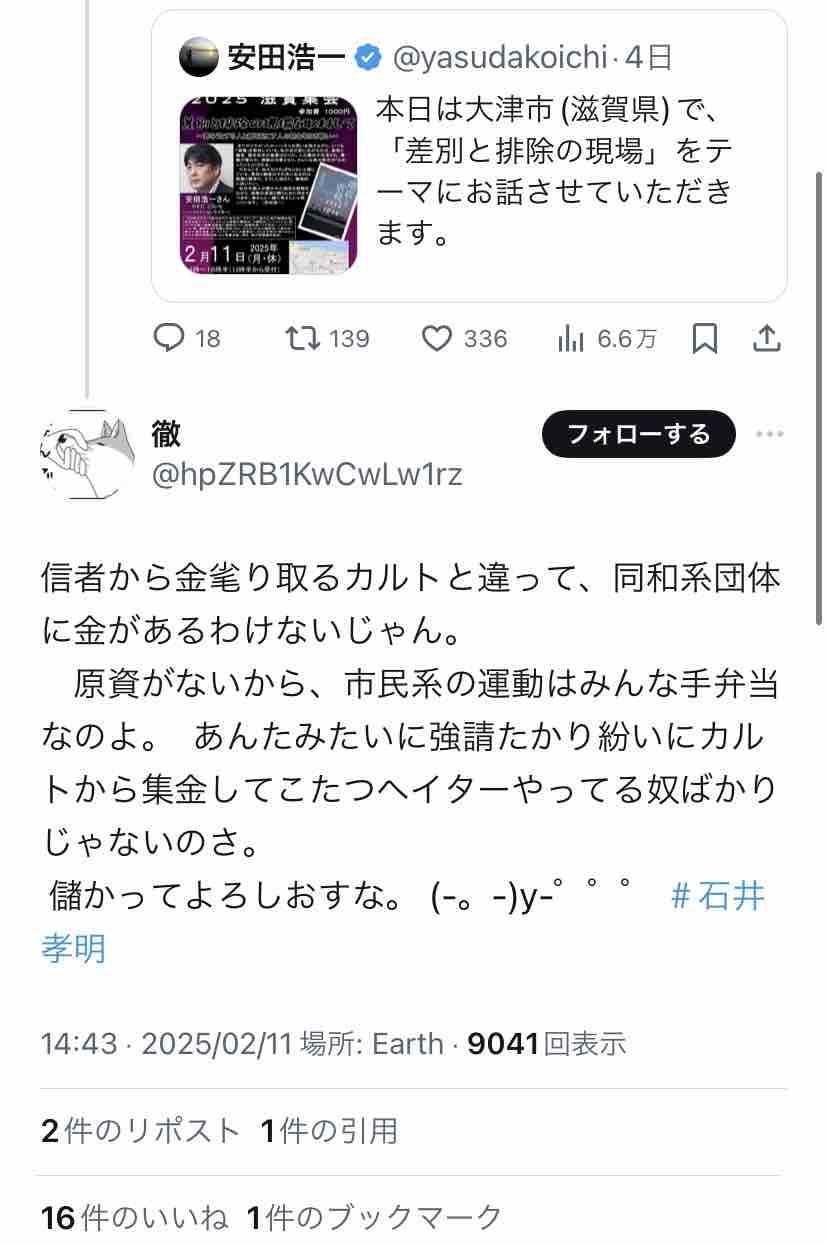Bookmark the post with the bookmark icon
Image resolution: width=828 pixels, height=1245 pixels.
click(704, 339)
